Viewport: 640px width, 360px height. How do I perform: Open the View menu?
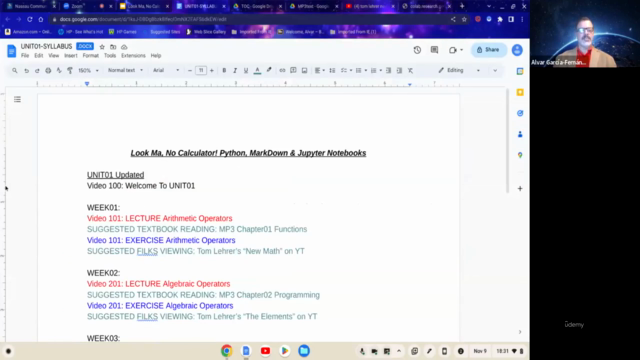click(53, 56)
